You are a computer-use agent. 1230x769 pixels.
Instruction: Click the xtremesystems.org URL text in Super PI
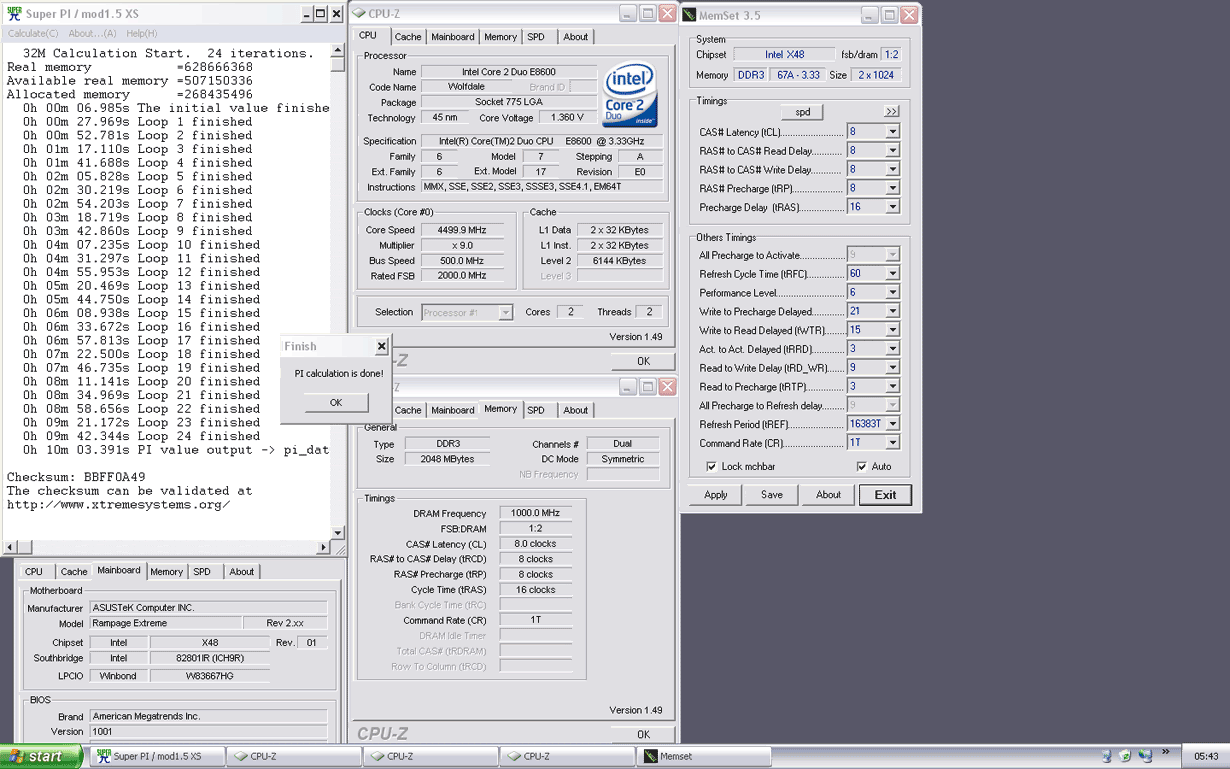point(118,505)
